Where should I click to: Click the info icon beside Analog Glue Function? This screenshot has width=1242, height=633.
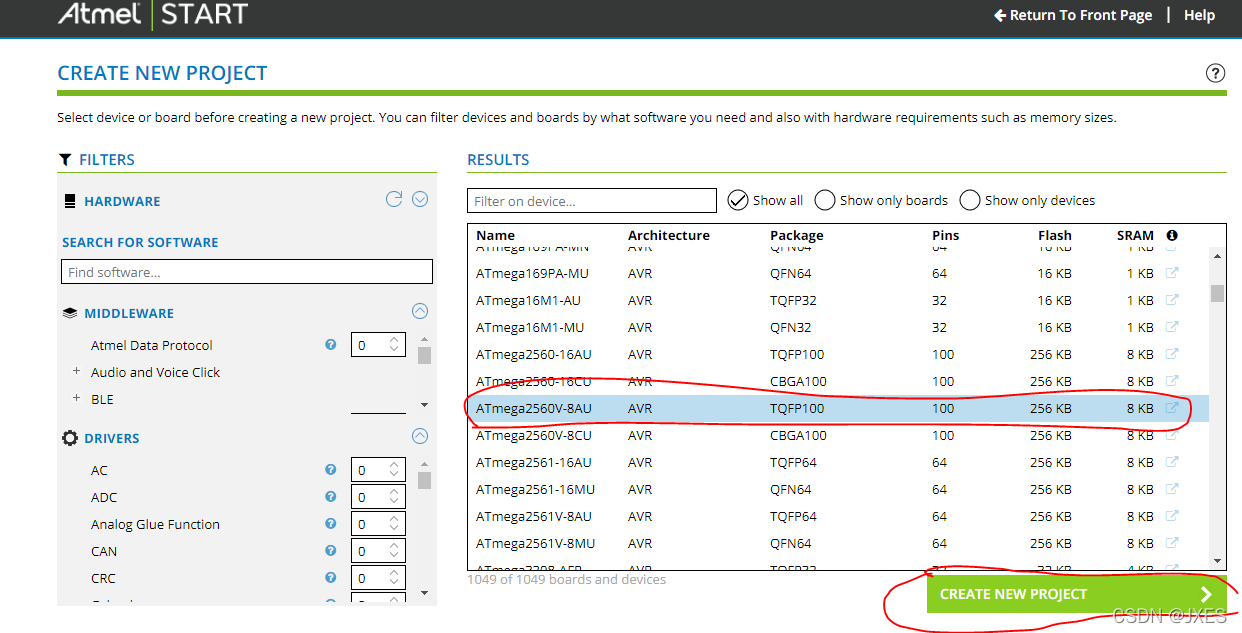tap(330, 524)
